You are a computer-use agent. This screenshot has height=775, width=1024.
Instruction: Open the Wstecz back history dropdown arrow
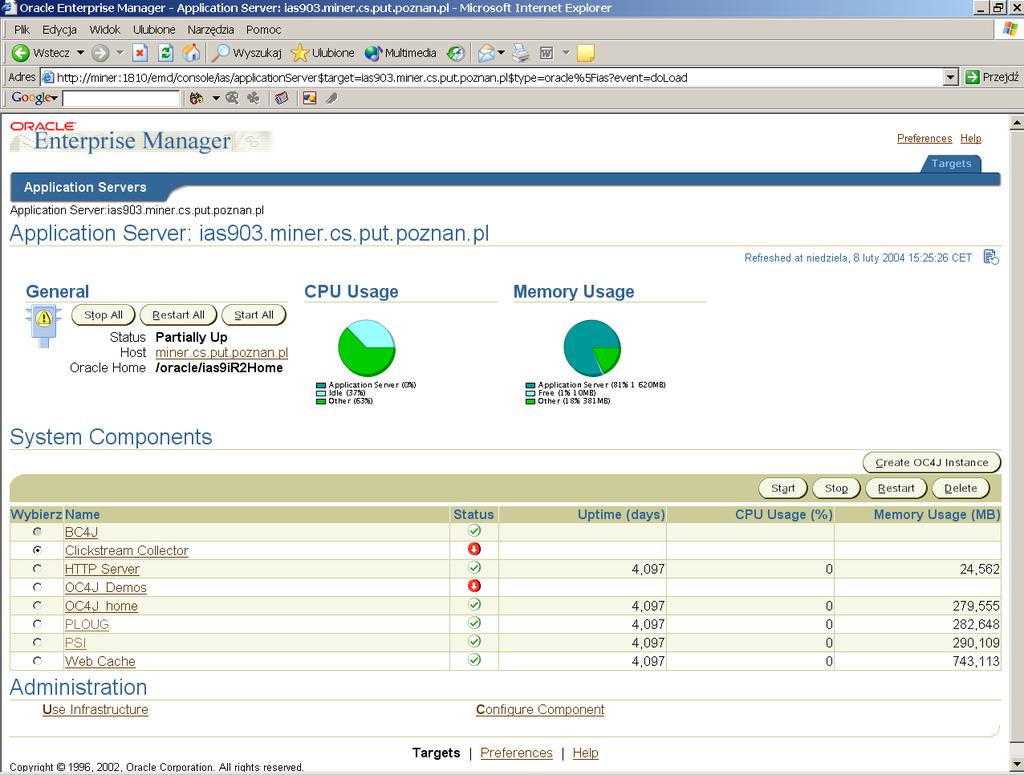80,53
